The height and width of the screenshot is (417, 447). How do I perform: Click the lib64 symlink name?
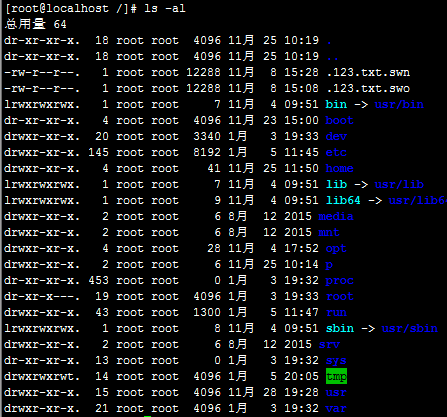click(x=343, y=200)
